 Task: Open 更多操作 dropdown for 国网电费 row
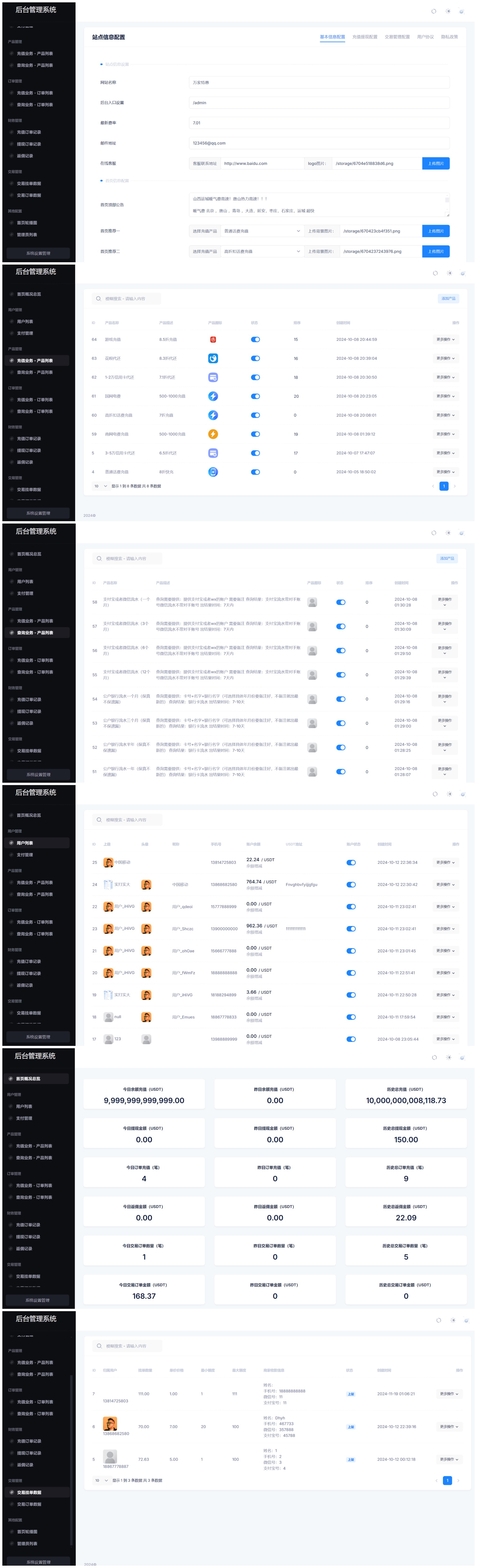click(445, 396)
